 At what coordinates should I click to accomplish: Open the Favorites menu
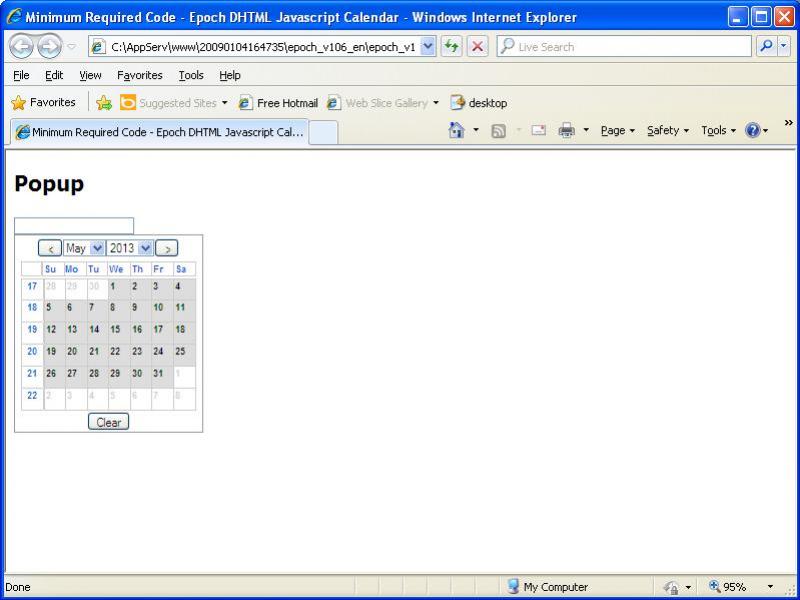click(140, 76)
